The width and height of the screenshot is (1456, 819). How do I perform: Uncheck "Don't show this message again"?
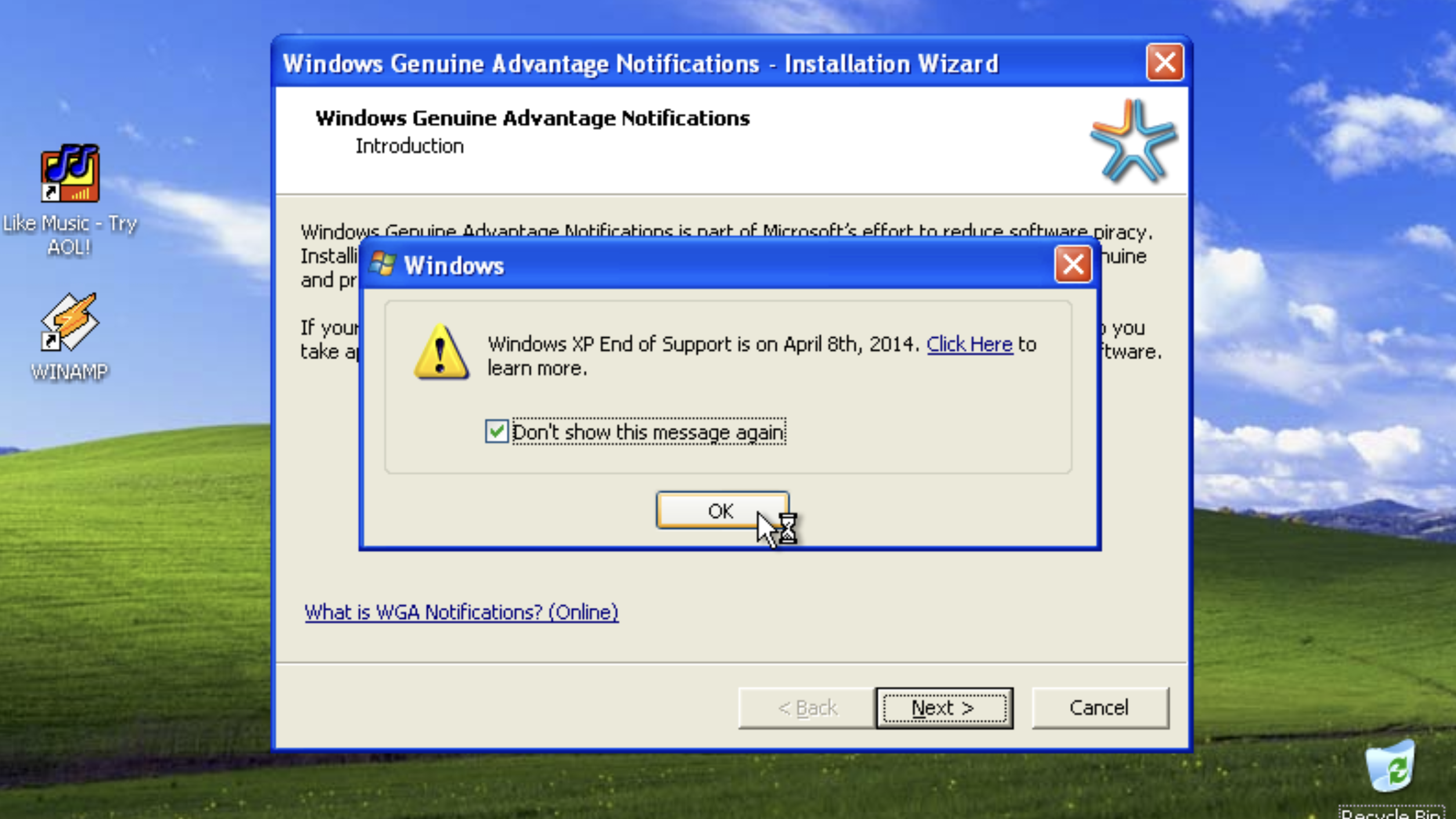[x=498, y=432]
